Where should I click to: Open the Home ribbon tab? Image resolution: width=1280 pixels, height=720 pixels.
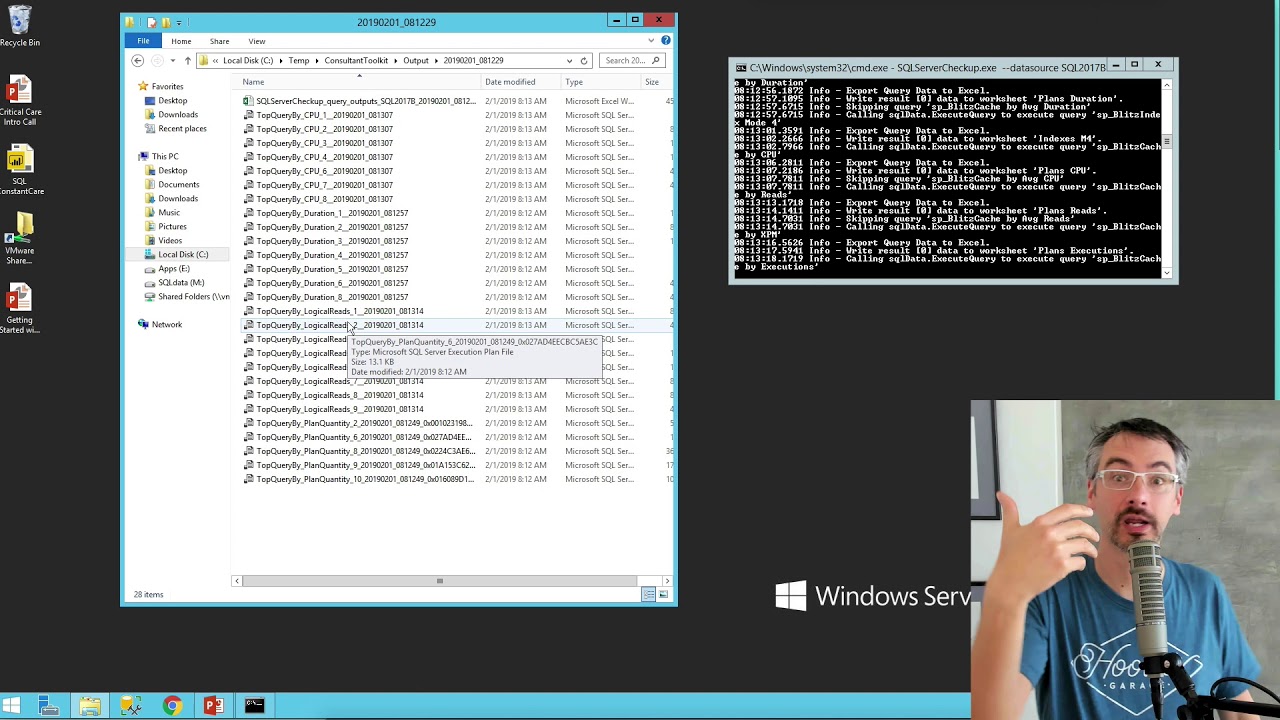click(181, 41)
